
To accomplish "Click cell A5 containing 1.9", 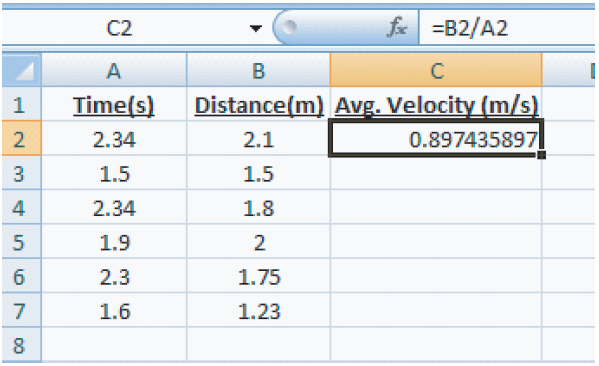I will [114, 242].
